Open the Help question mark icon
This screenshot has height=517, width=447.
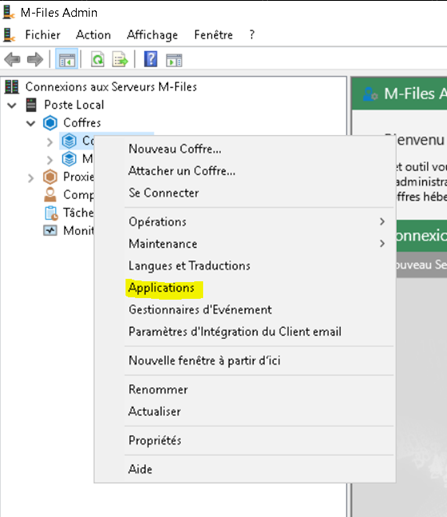tap(151, 59)
